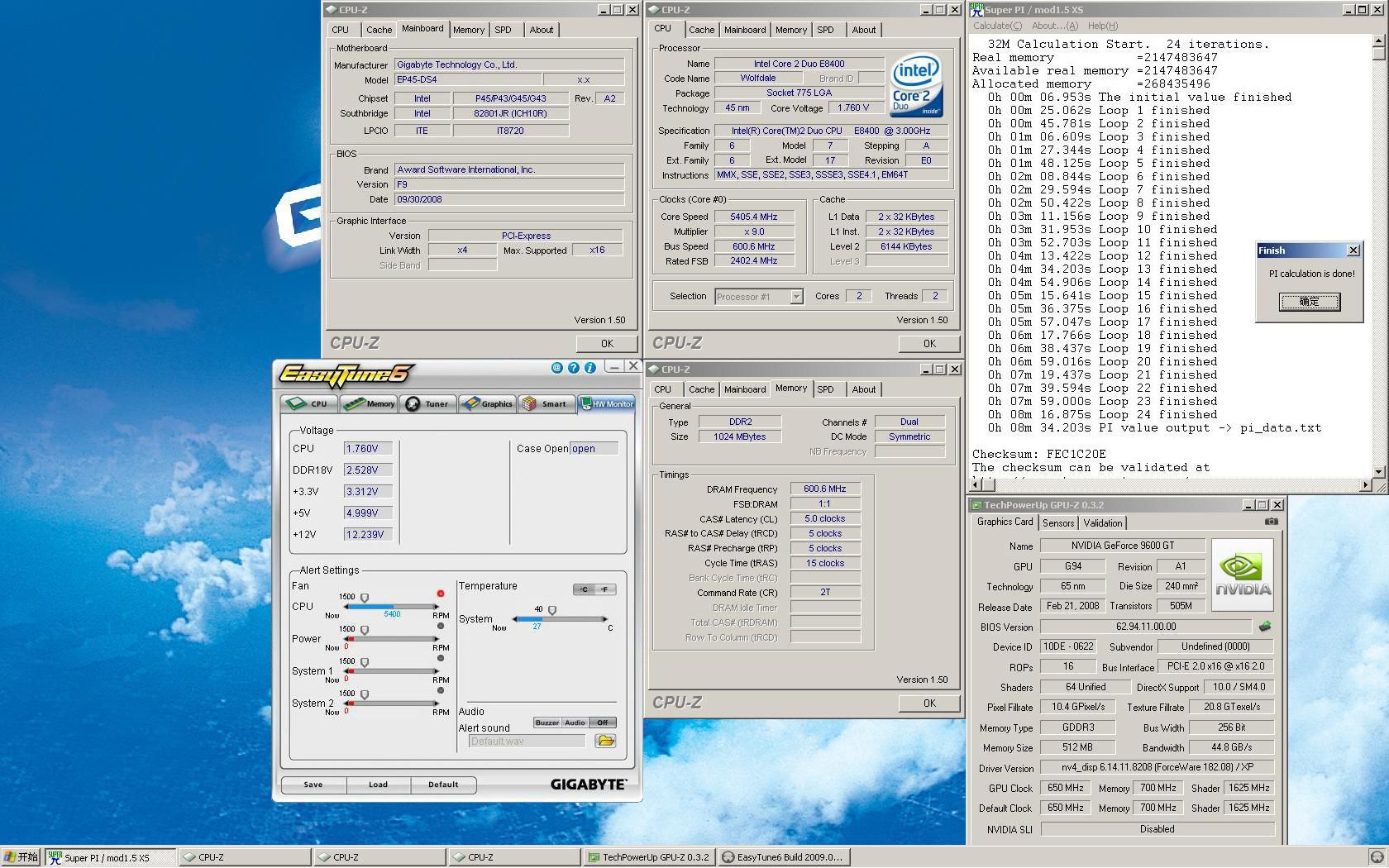Browse alert sound with the folder icon
This screenshot has width=1389, height=868.
(605, 741)
